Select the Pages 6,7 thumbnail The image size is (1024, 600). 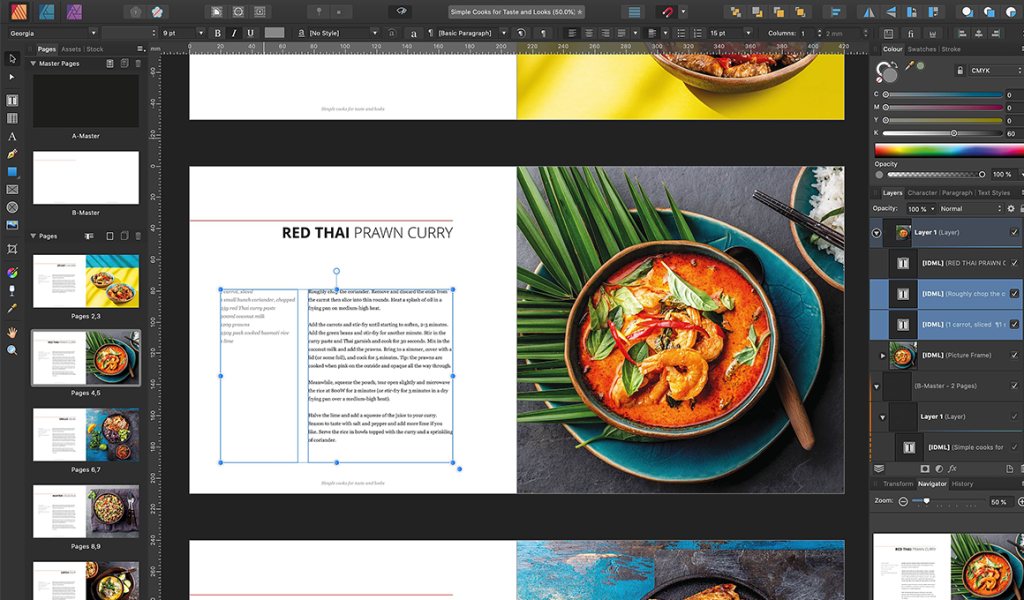pyautogui.click(x=86, y=435)
